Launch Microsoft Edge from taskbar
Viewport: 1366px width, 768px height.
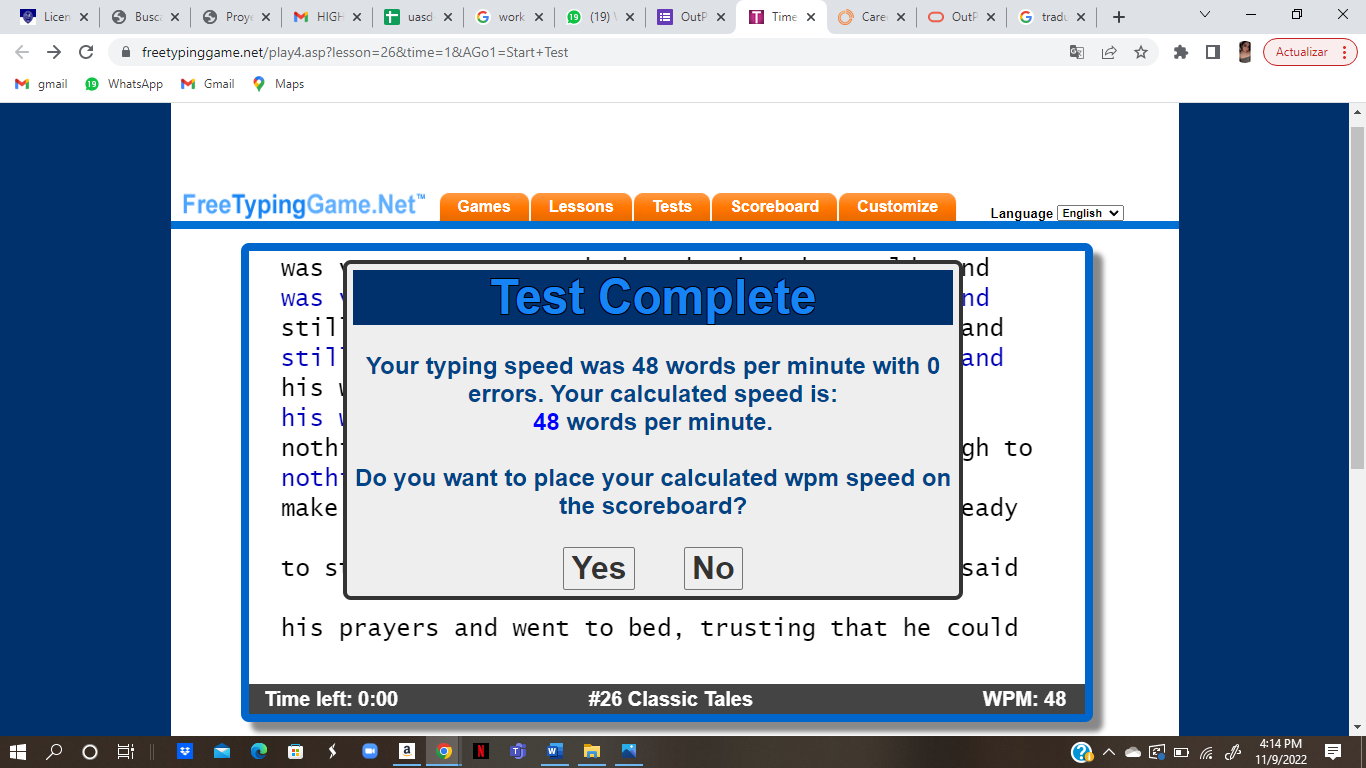pos(259,751)
